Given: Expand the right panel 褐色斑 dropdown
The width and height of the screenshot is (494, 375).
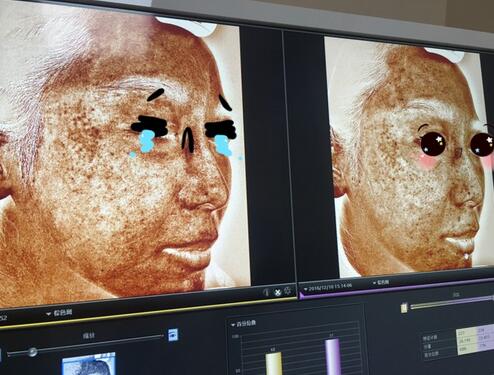Looking at the screenshot, I should pos(381,283).
